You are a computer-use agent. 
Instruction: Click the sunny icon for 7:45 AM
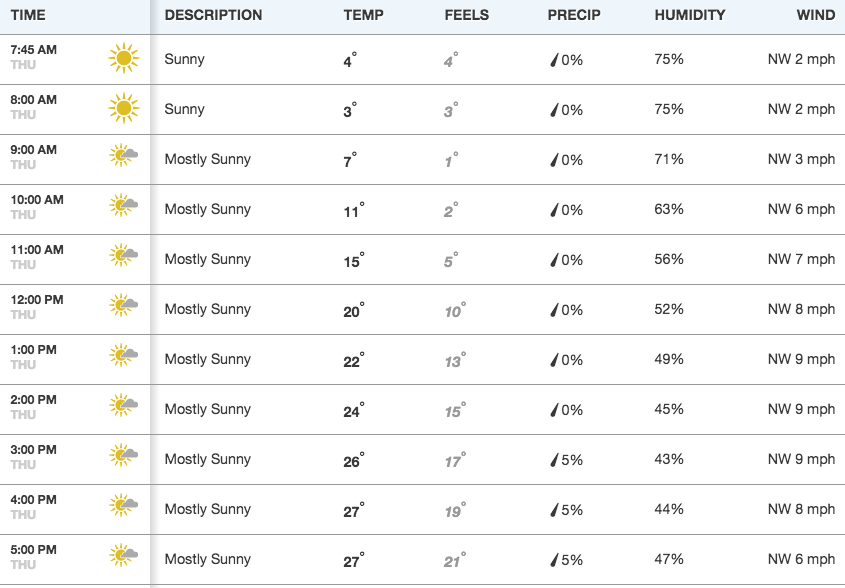tap(124, 58)
